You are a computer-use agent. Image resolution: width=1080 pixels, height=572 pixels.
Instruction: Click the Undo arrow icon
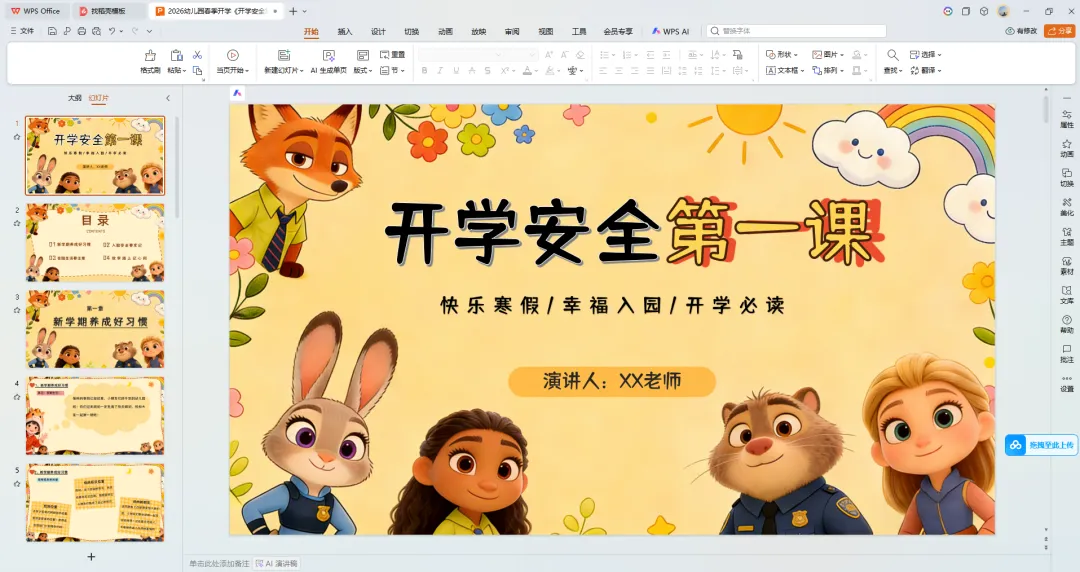(112, 31)
